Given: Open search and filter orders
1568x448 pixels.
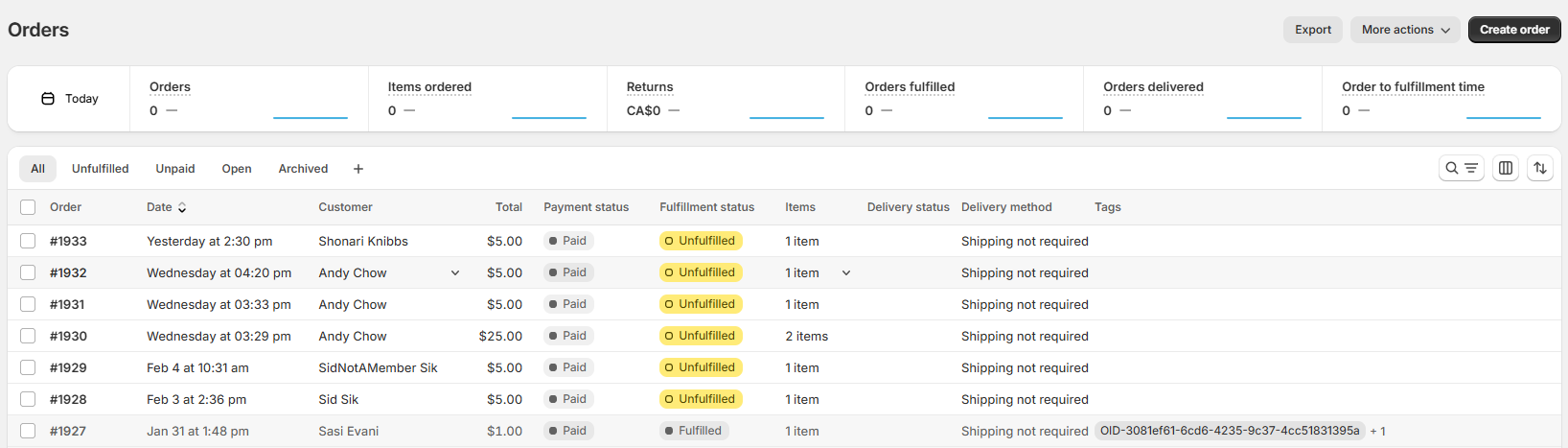Looking at the screenshot, I should (1462, 168).
